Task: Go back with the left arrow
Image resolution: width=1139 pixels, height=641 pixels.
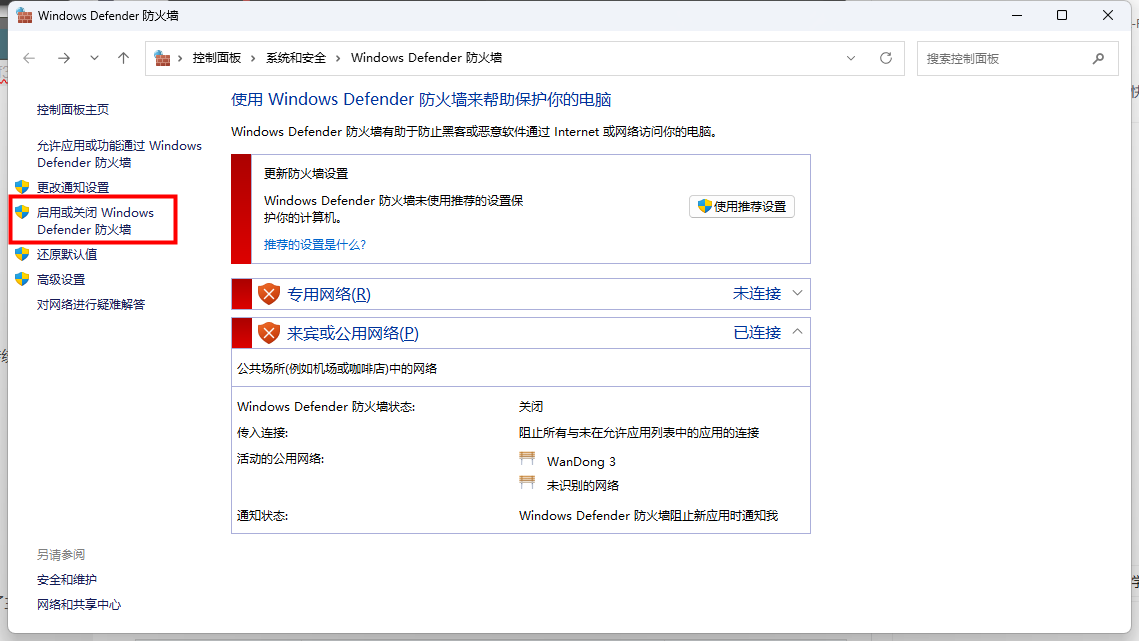Action: (x=29, y=58)
